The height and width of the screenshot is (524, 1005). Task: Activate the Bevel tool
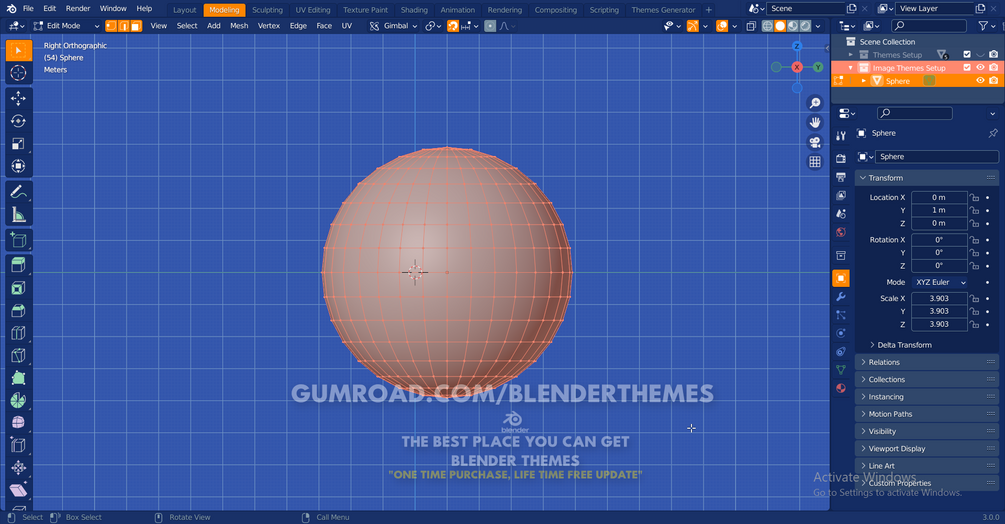[19, 311]
